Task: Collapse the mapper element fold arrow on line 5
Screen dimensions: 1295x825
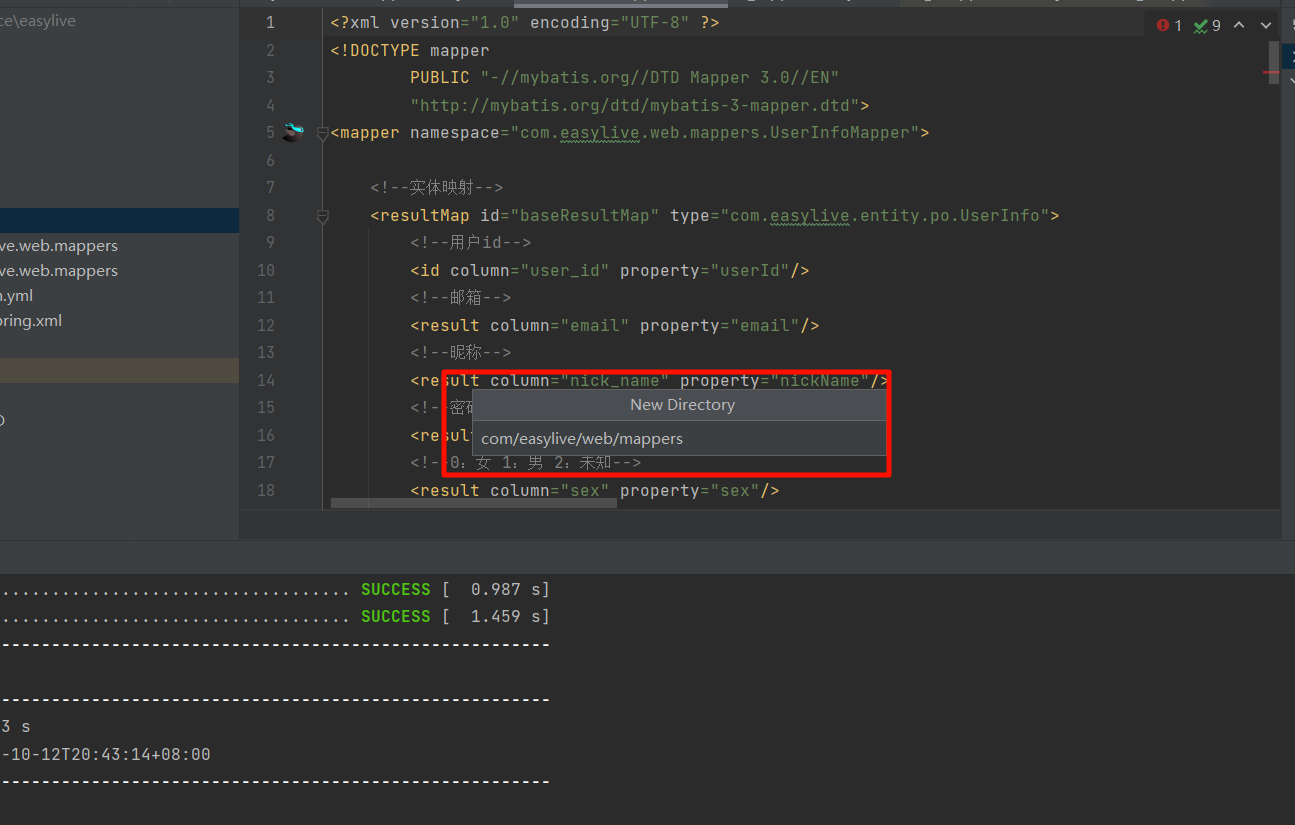Action: click(x=322, y=132)
